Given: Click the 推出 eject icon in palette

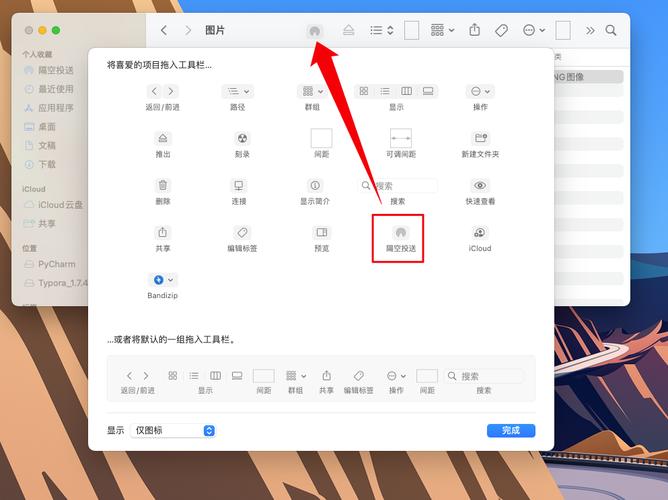Looking at the screenshot, I should point(163,138).
